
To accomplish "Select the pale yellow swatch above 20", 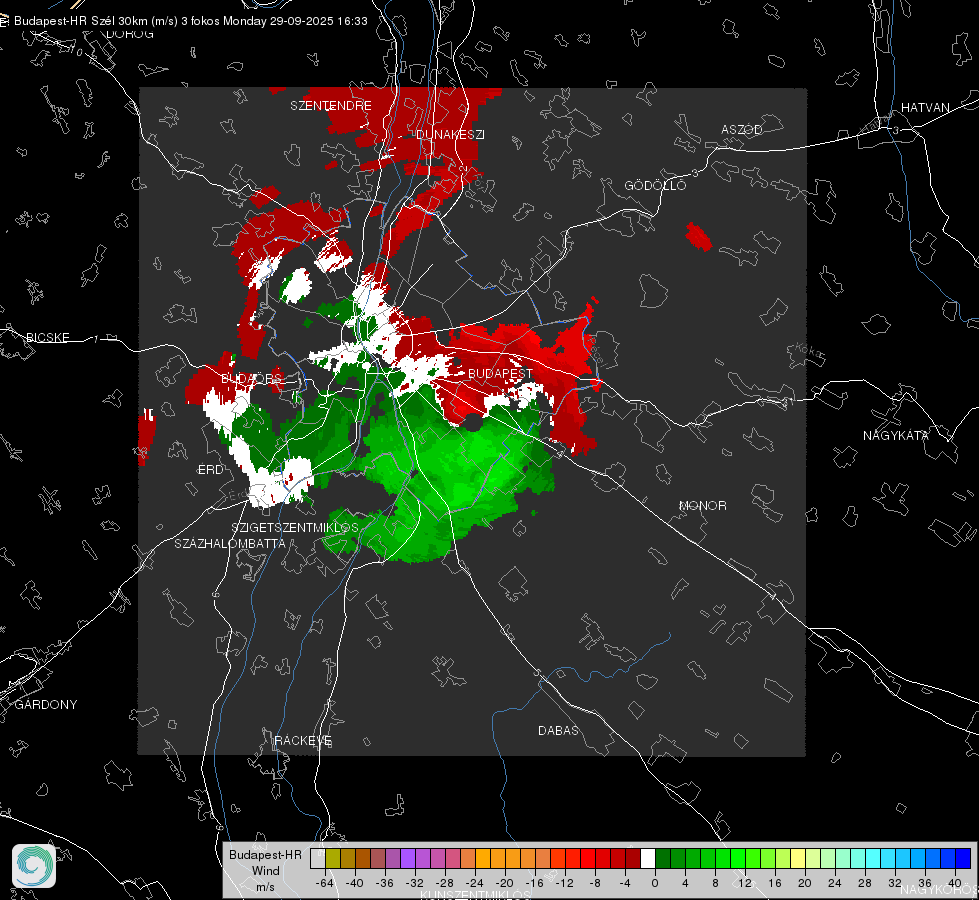I will coord(798,859).
